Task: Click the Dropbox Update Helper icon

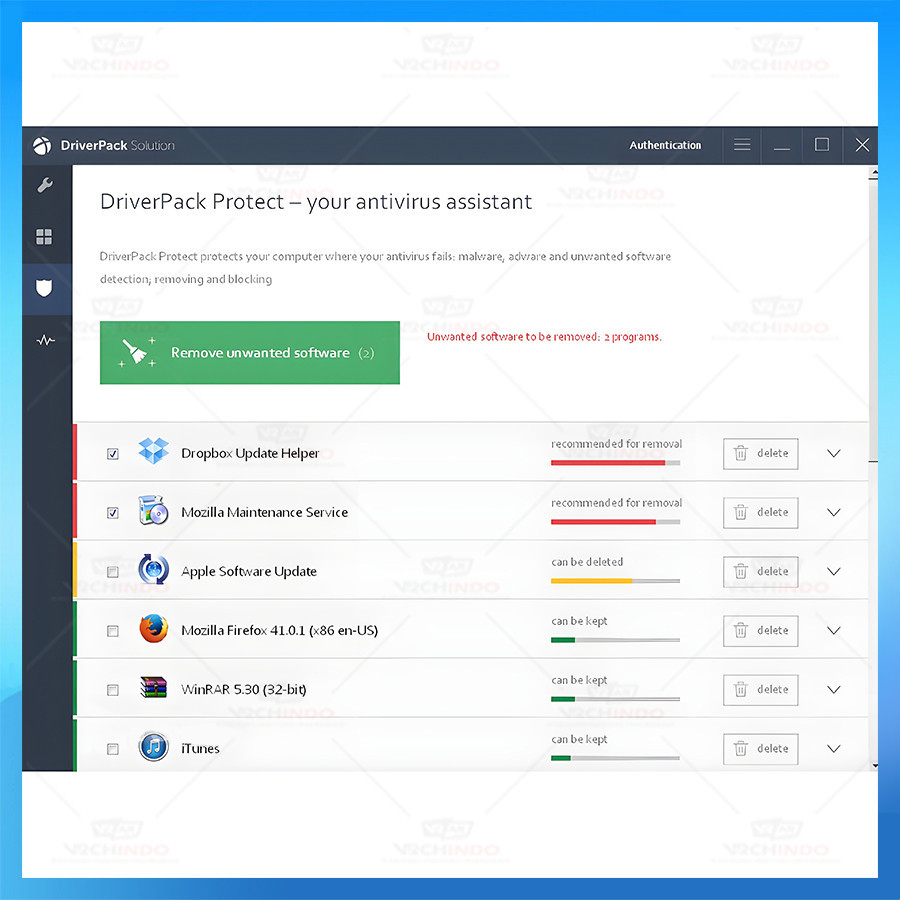Action: tap(153, 451)
